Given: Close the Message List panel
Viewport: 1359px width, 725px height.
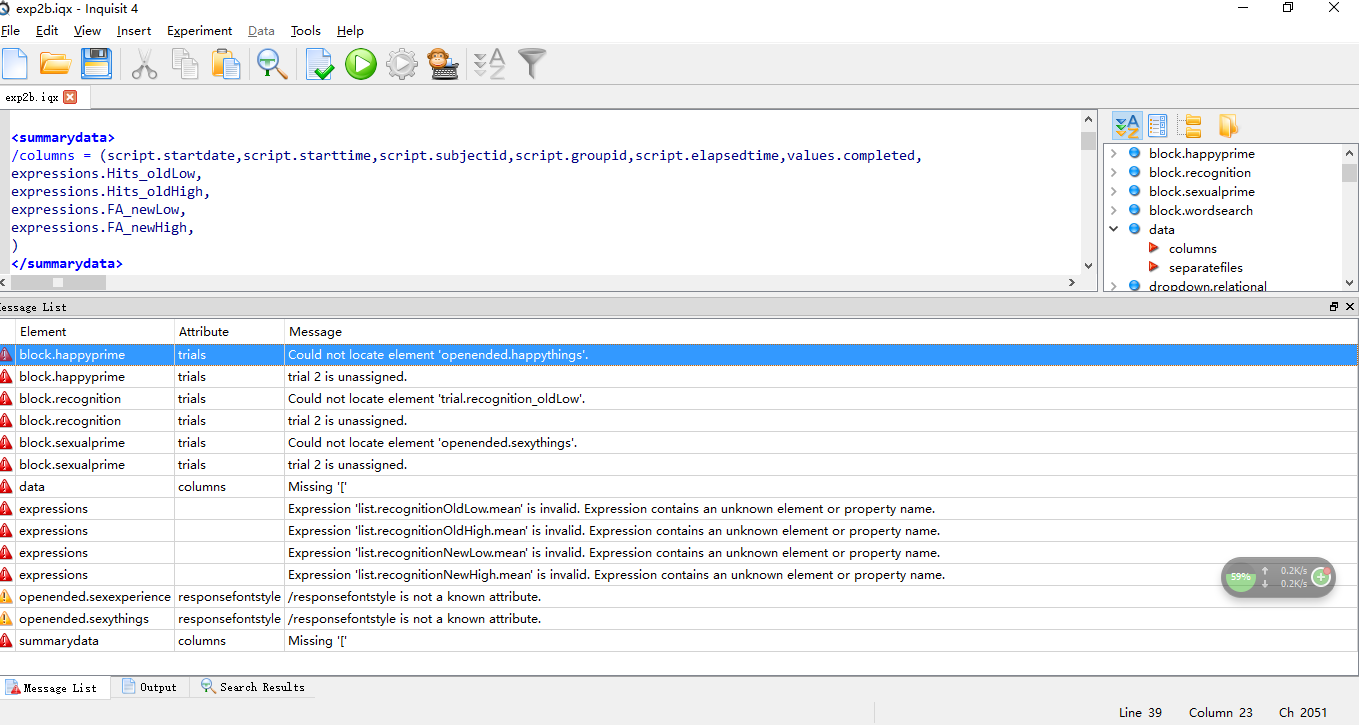Looking at the screenshot, I should pyautogui.click(x=1350, y=307).
